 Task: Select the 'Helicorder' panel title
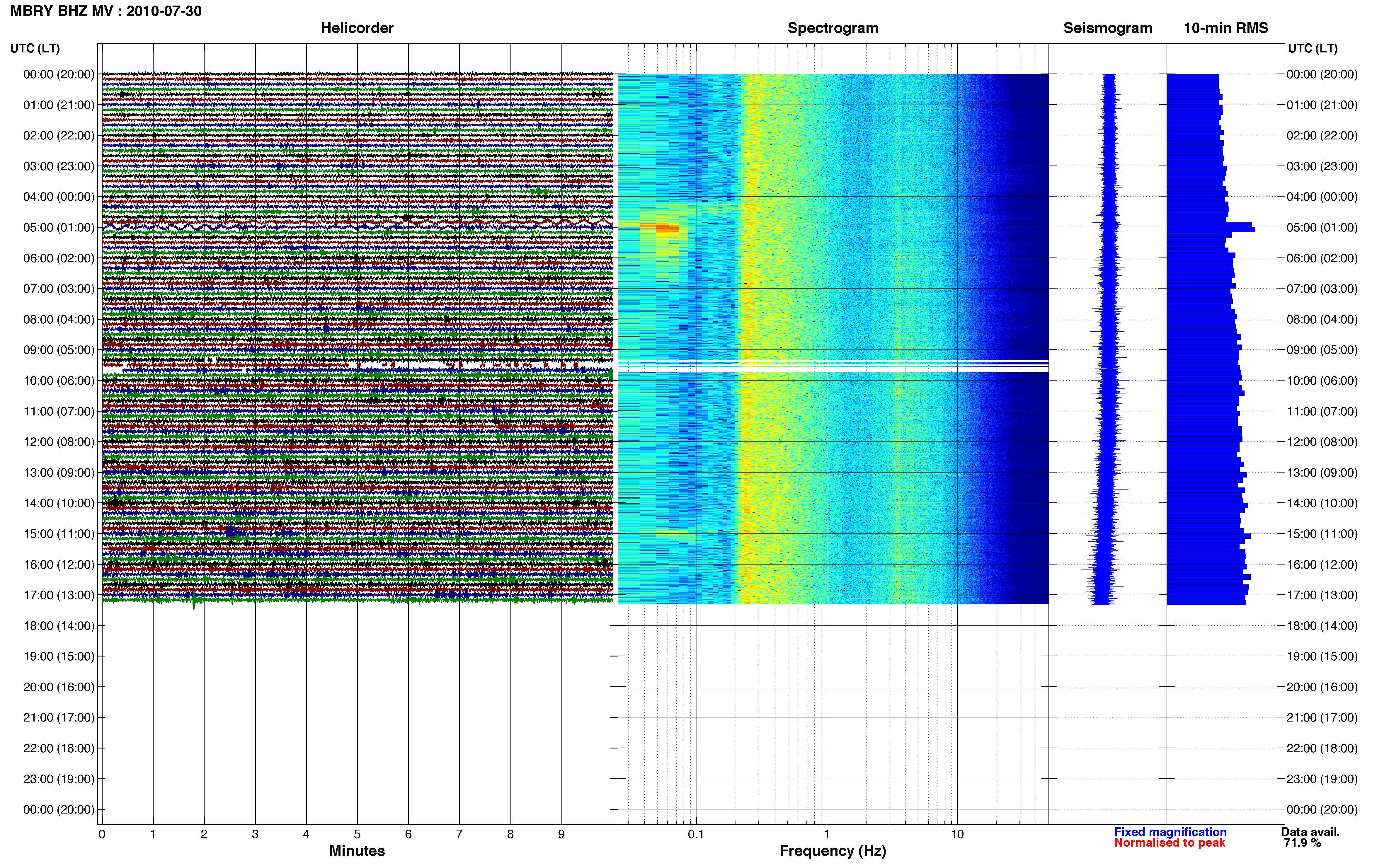[x=357, y=28]
